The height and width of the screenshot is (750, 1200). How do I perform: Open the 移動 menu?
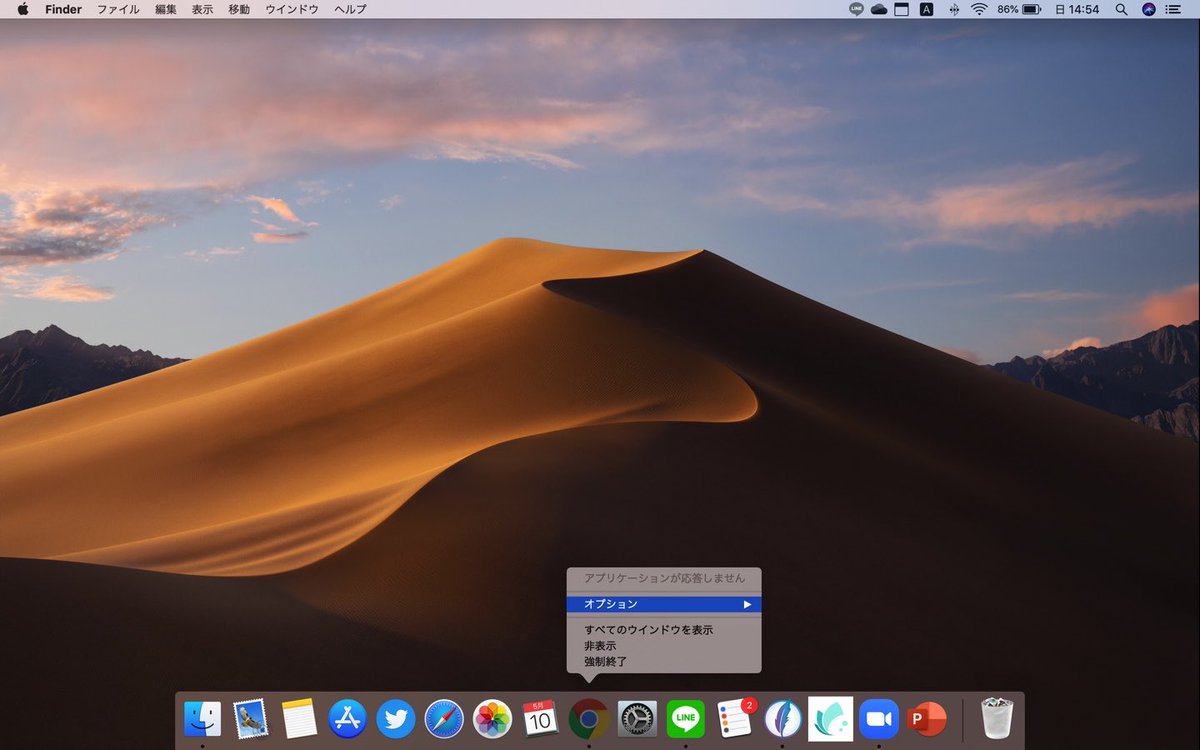[239, 9]
